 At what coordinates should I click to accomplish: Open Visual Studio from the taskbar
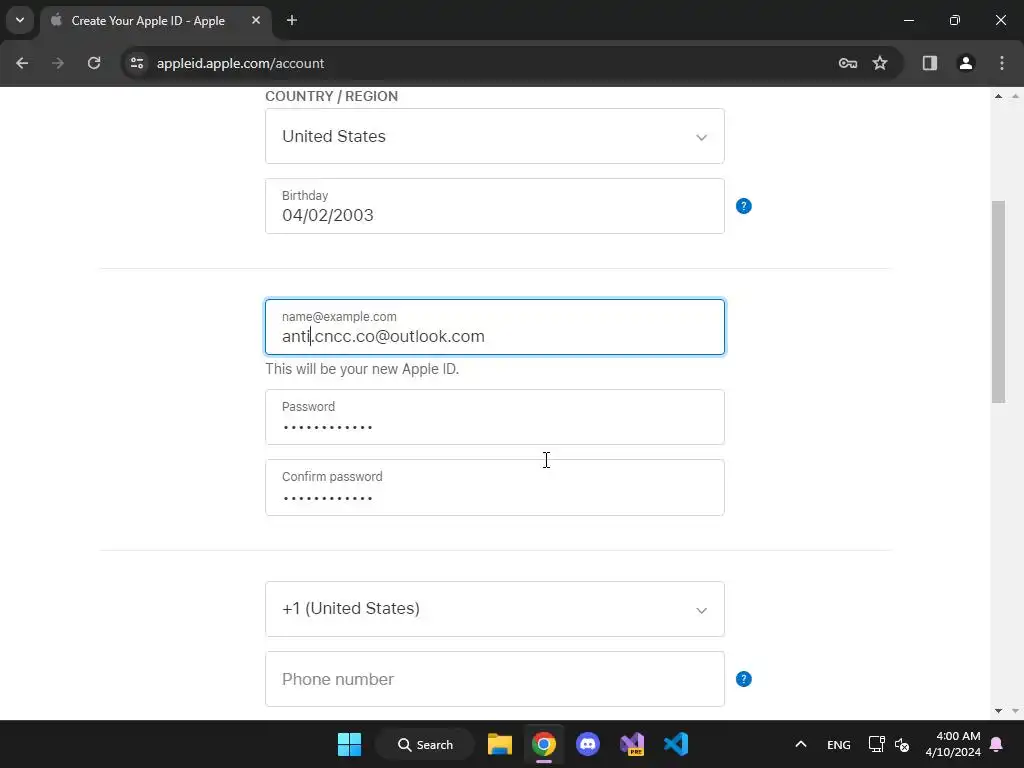tap(632, 744)
